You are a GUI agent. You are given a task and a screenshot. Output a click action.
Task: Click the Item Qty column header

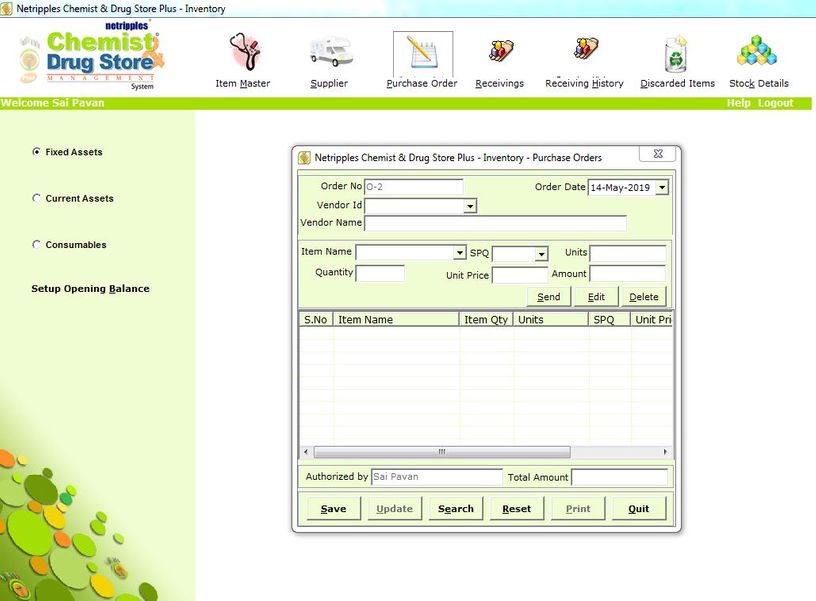pos(486,319)
